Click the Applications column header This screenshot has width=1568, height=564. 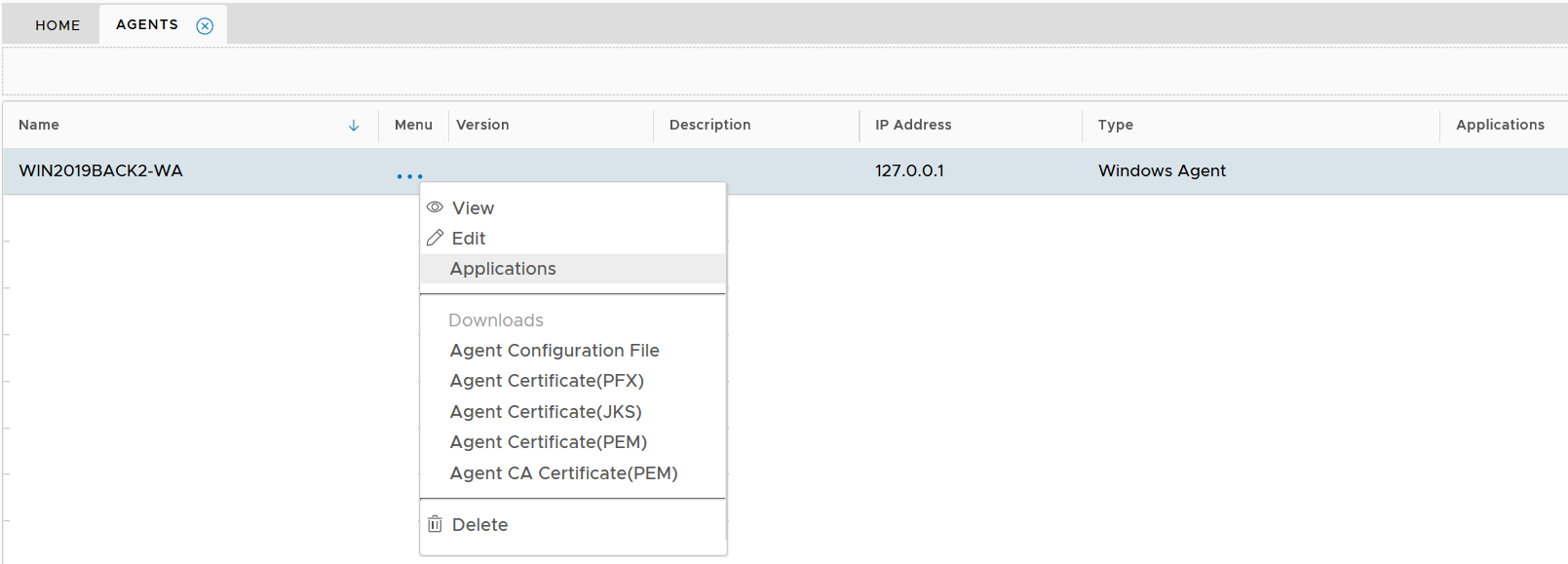click(x=1500, y=125)
